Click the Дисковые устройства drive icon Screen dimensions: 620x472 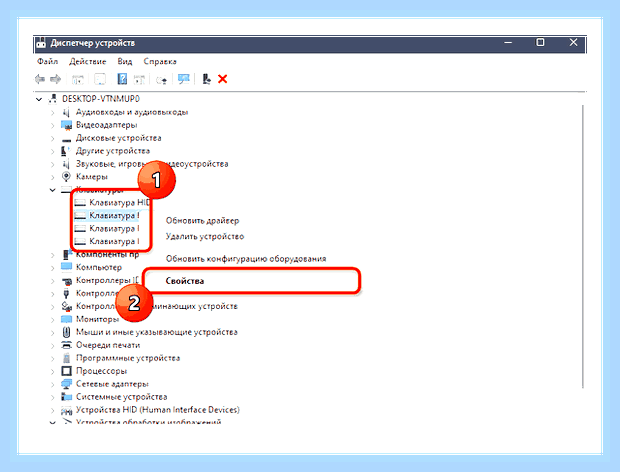point(66,139)
